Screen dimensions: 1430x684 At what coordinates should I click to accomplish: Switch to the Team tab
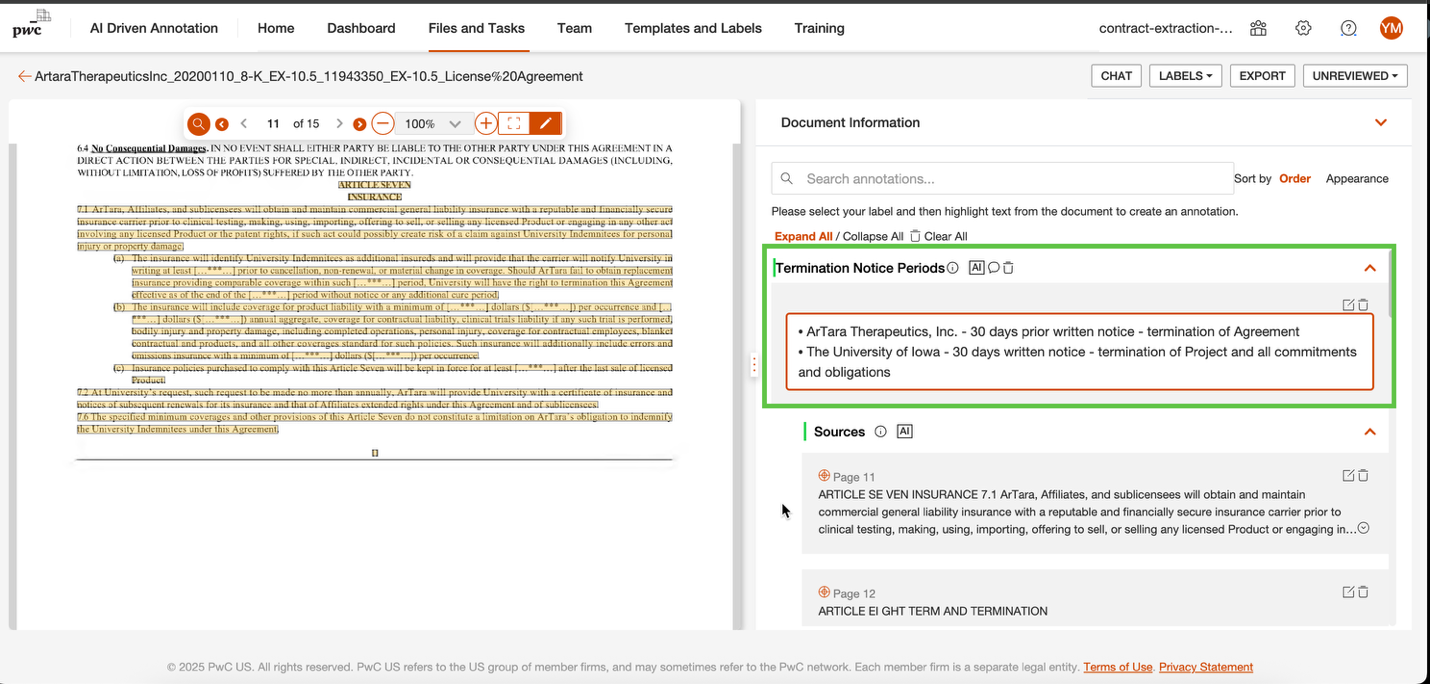point(574,28)
